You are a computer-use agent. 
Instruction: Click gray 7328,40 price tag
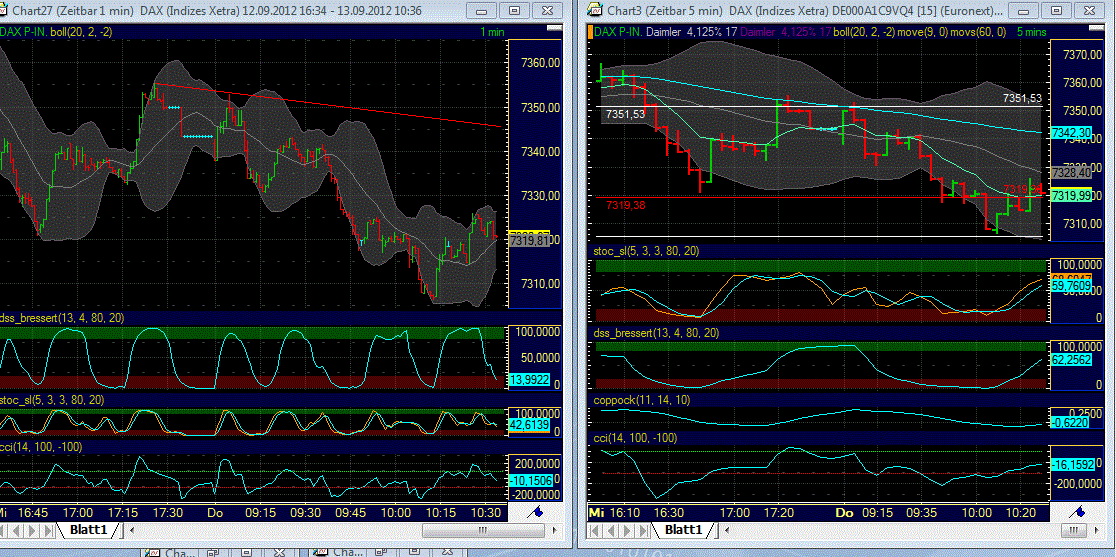[x=1072, y=173]
